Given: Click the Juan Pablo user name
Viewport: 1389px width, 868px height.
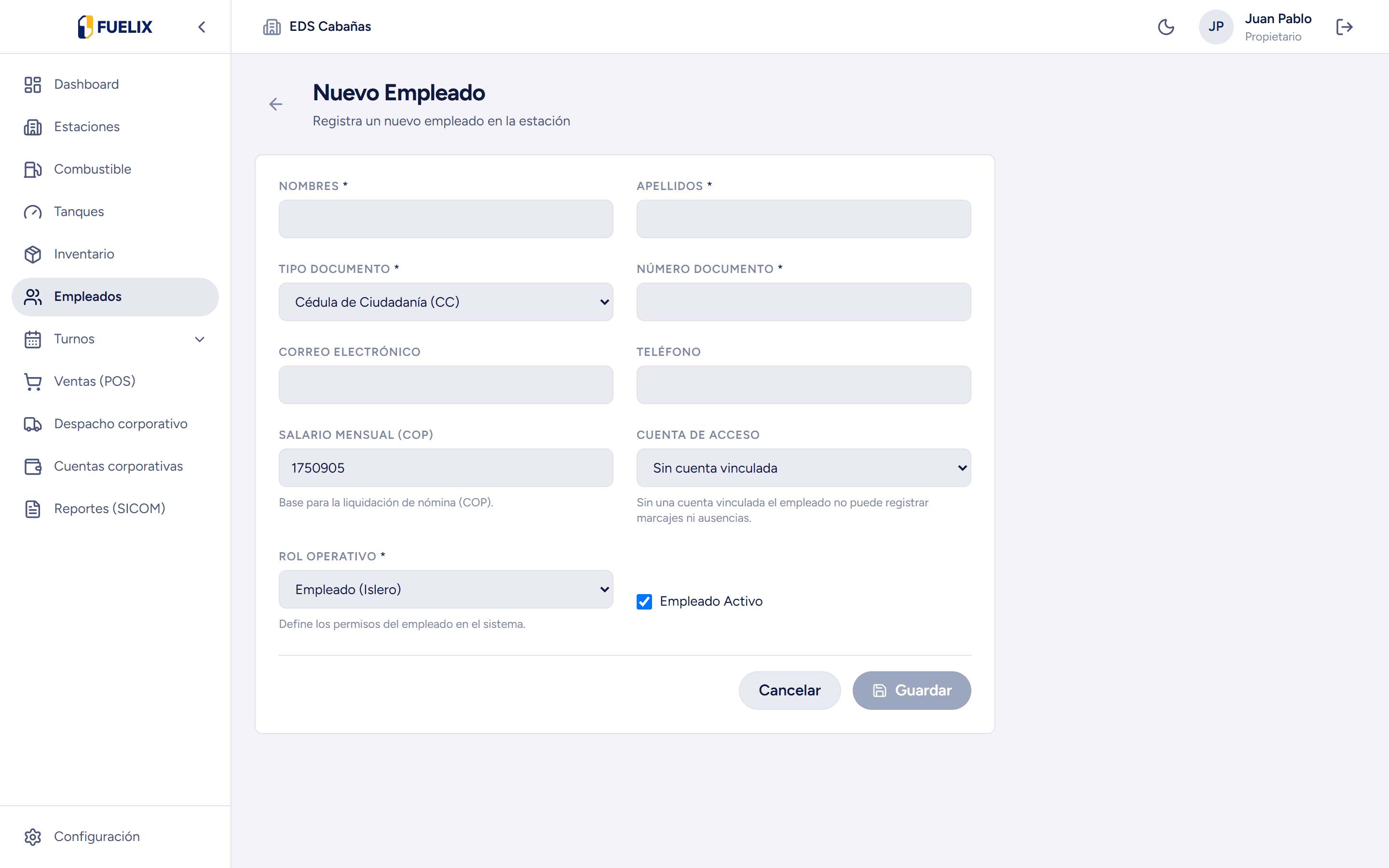Looking at the screenshot, I should pos(1278,19).
